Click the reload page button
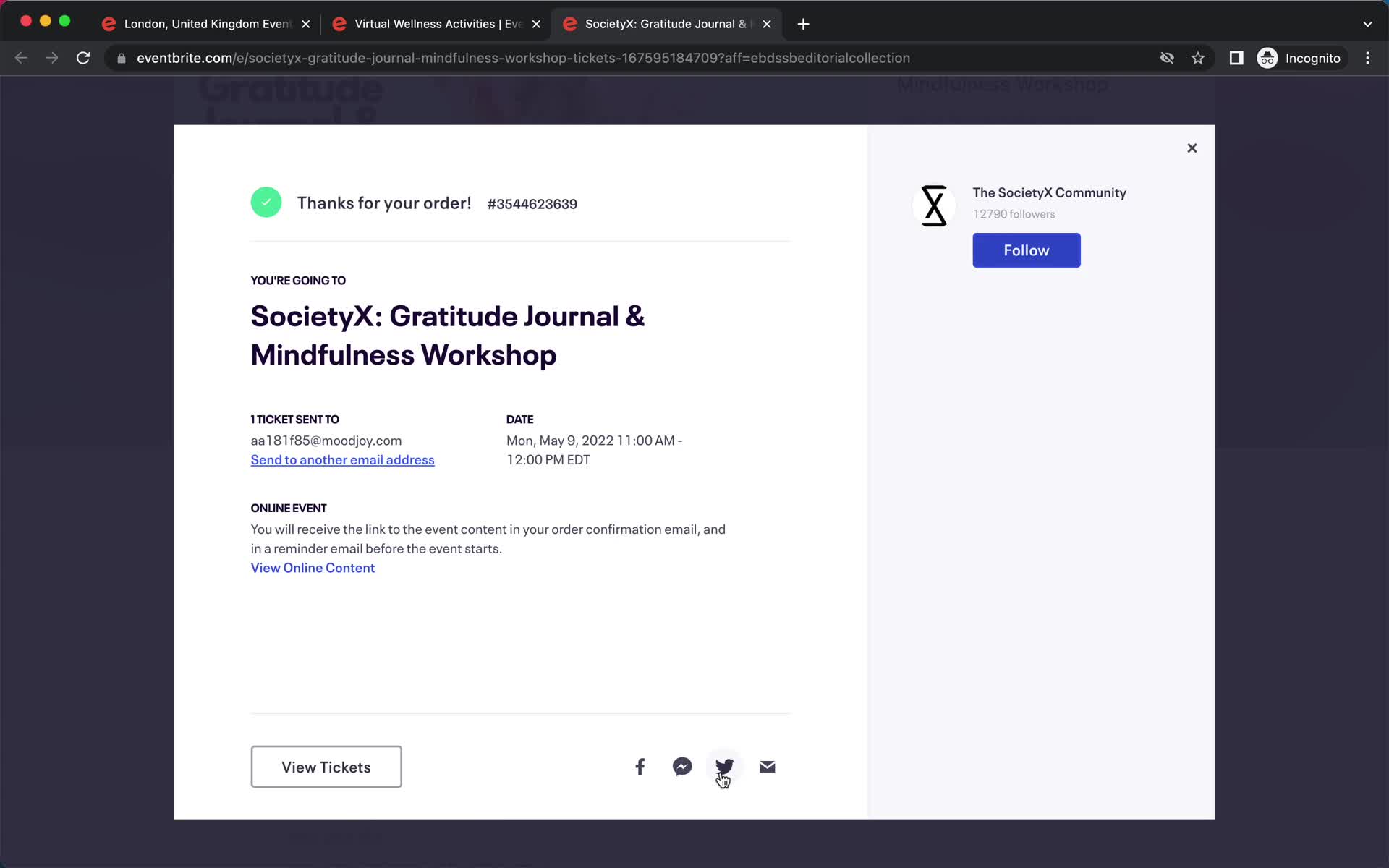1389x868 pixels. [x=85, y=58]
